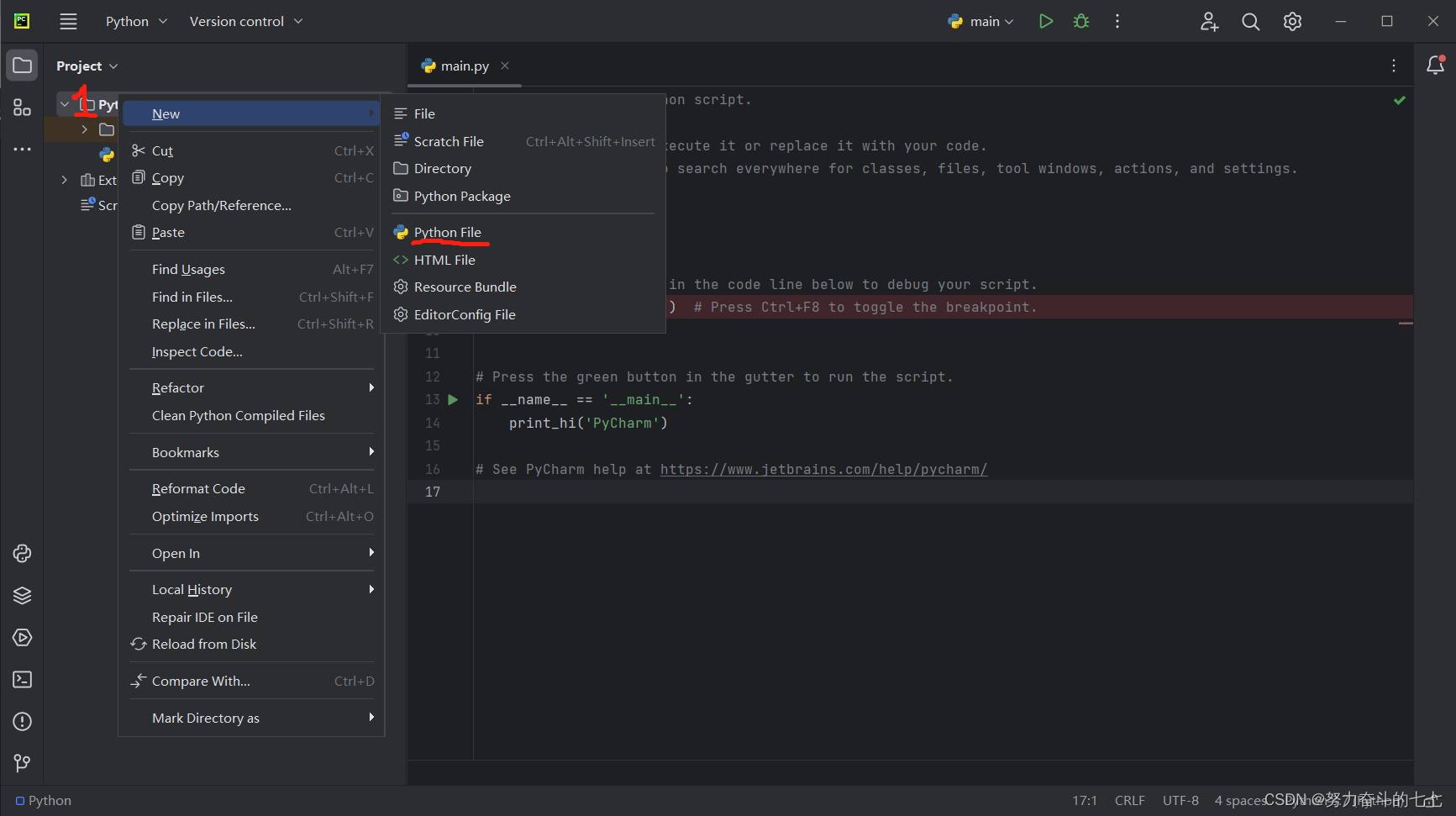Close the main.py tab
1456x816 pixels.
pyautogui.click(x=505, y=66)
